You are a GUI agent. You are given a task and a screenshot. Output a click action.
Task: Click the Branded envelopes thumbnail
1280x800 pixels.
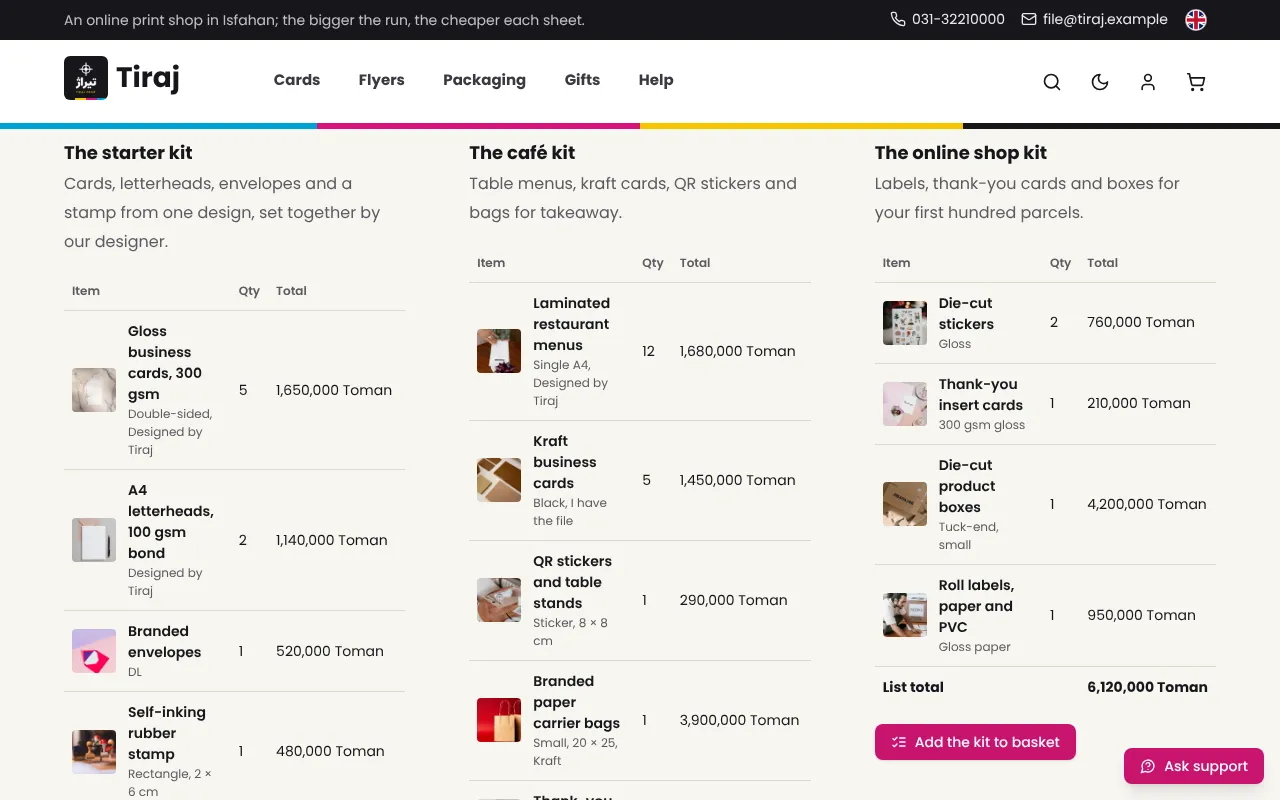click(94, 651)
